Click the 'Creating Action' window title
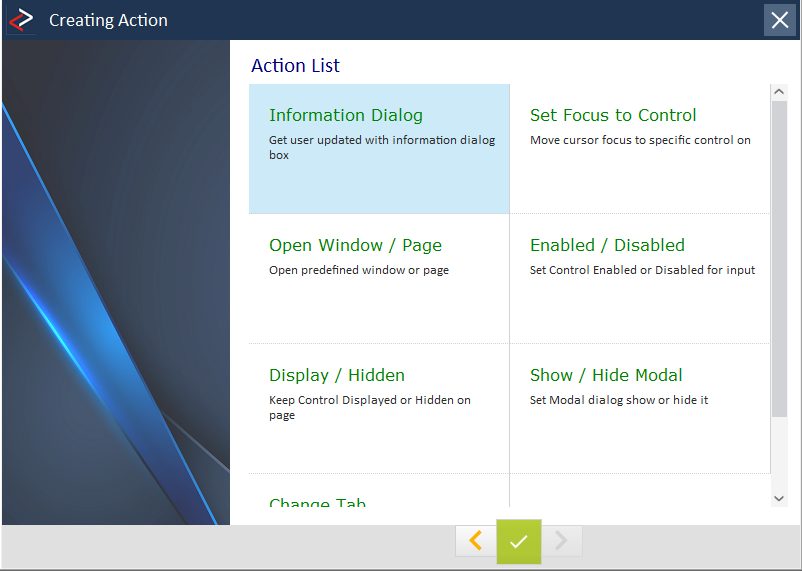Viewport: 802px width, 571px height. click(108, 20)
